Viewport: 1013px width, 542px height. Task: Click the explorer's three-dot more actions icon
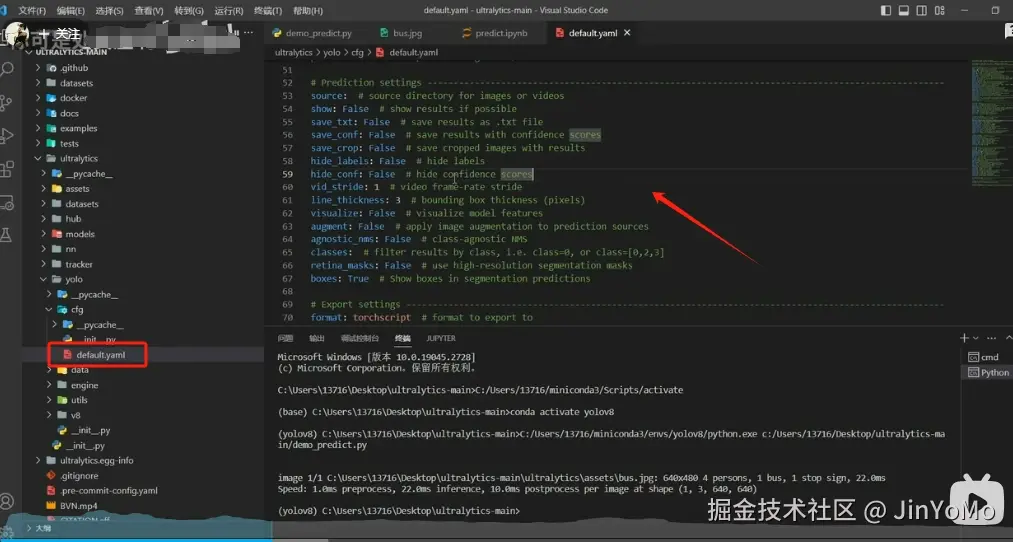coord(251,33)
